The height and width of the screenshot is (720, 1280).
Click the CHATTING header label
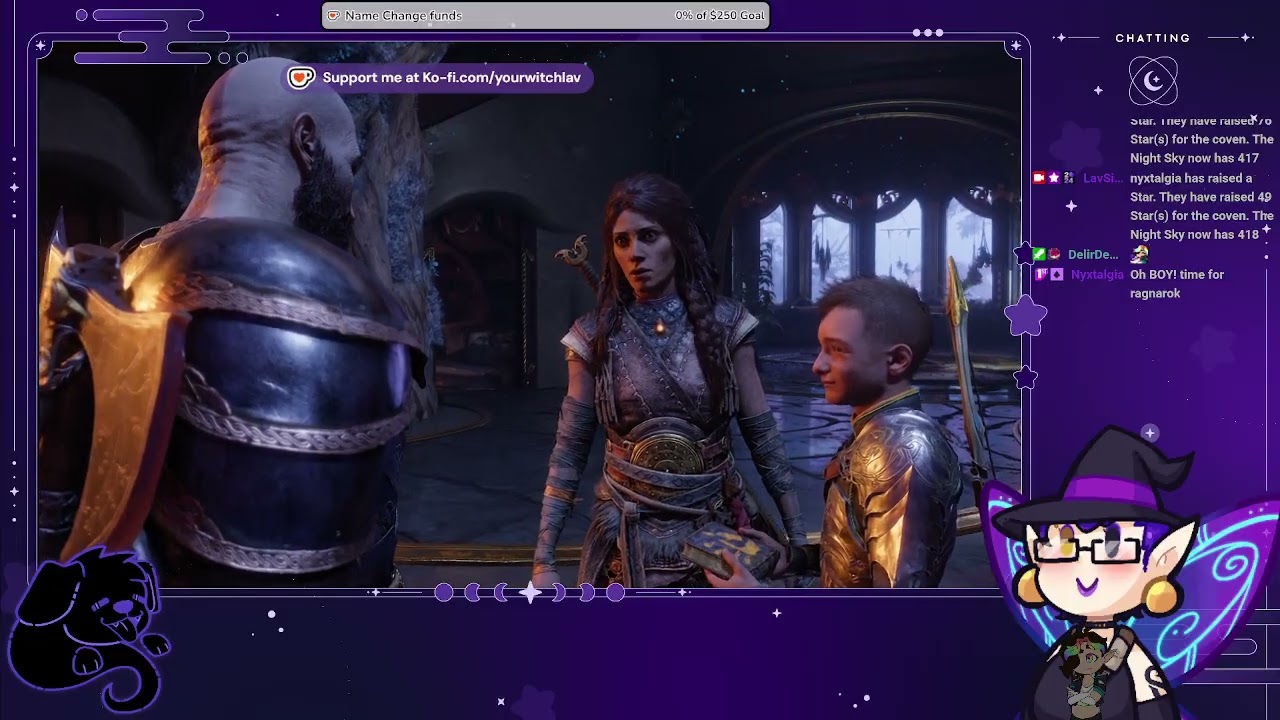point(1153,38)
